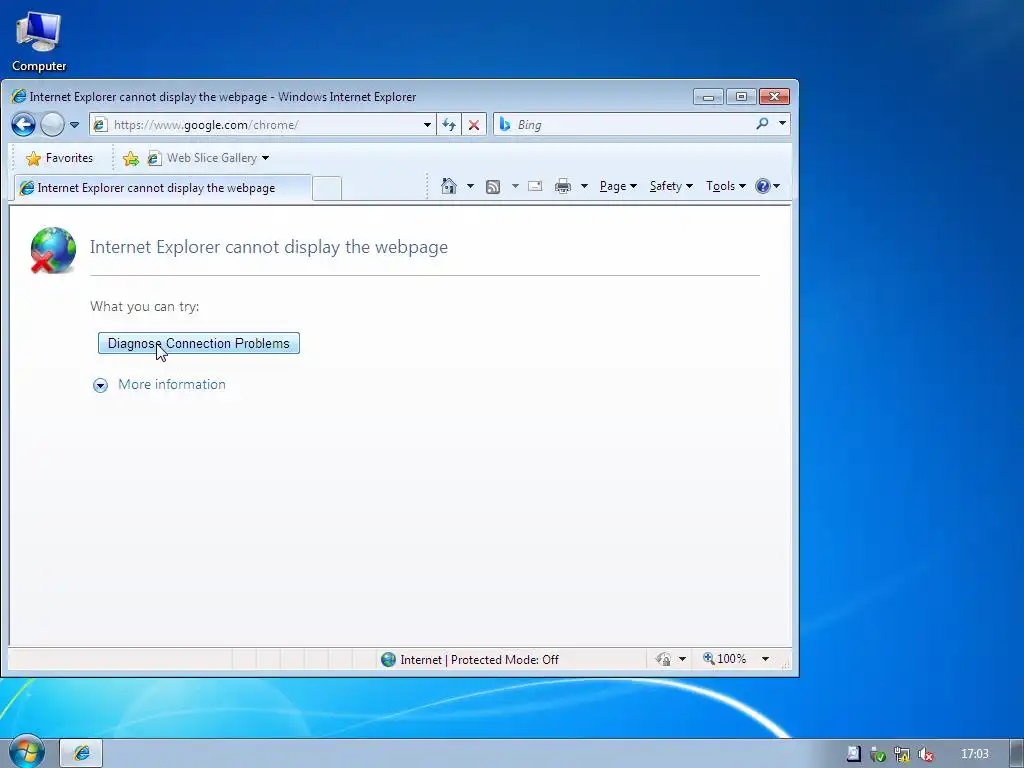Open the recent pages dropdown arrow
This screenshot has width=1024, height=768.
[x=74, y=125]
